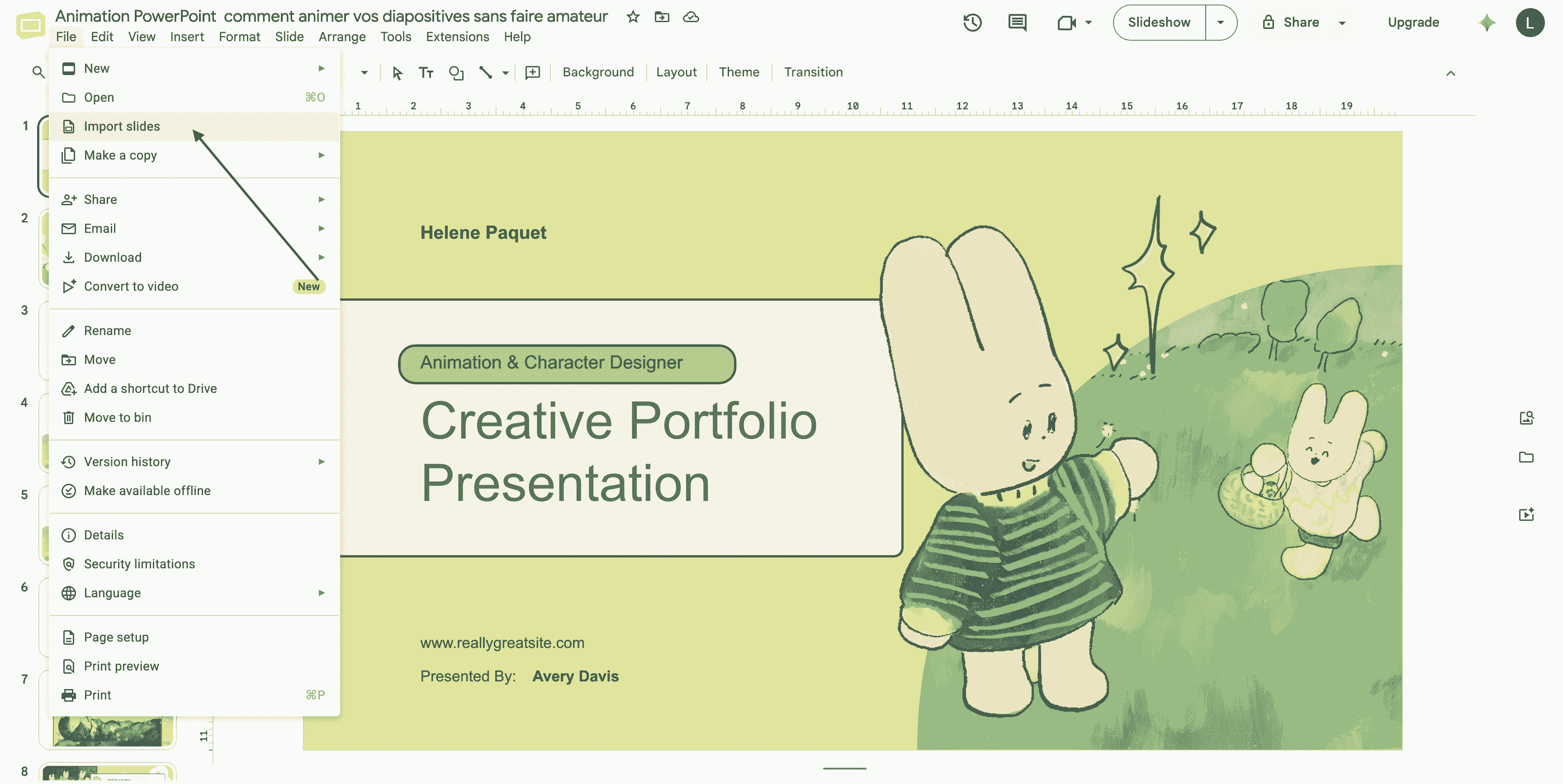The width and height of the screenshot is (1563, 784).
Task: Expand the line tool dropdown arrow
Action: [505, 73]
